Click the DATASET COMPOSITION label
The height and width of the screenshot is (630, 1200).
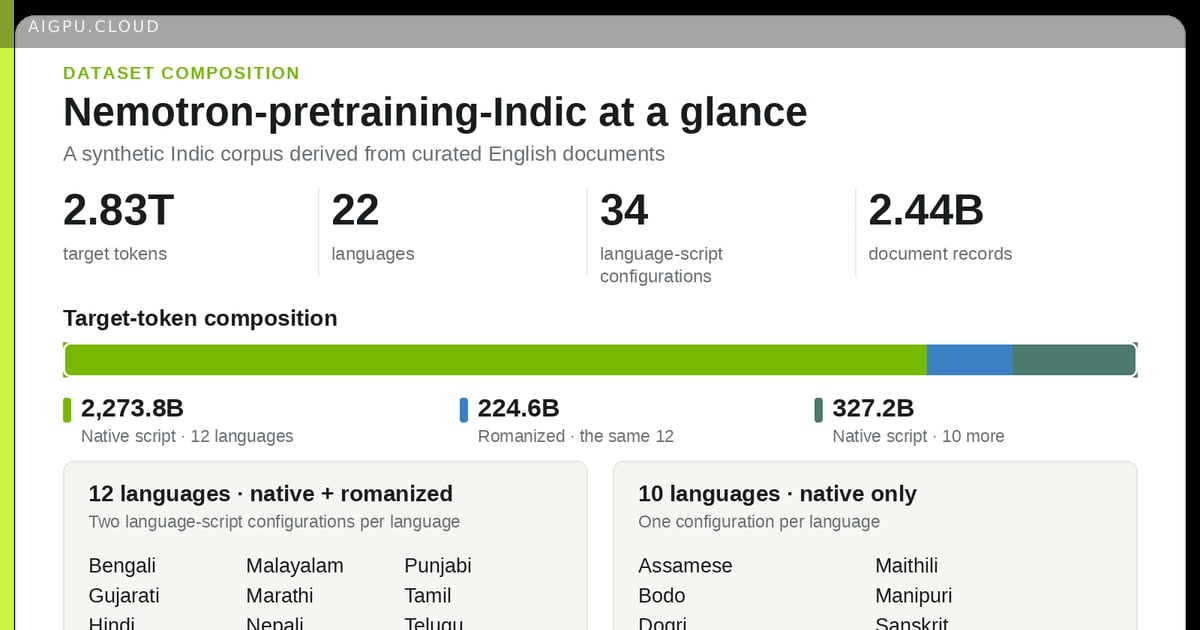click(x=181, y=73)
